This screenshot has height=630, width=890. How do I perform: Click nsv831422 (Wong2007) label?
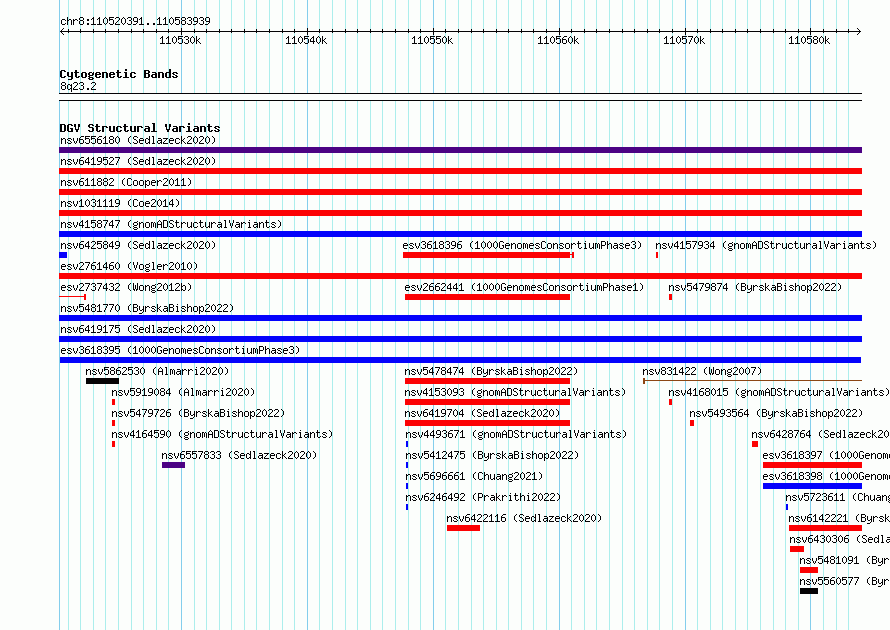click(702, 371)
